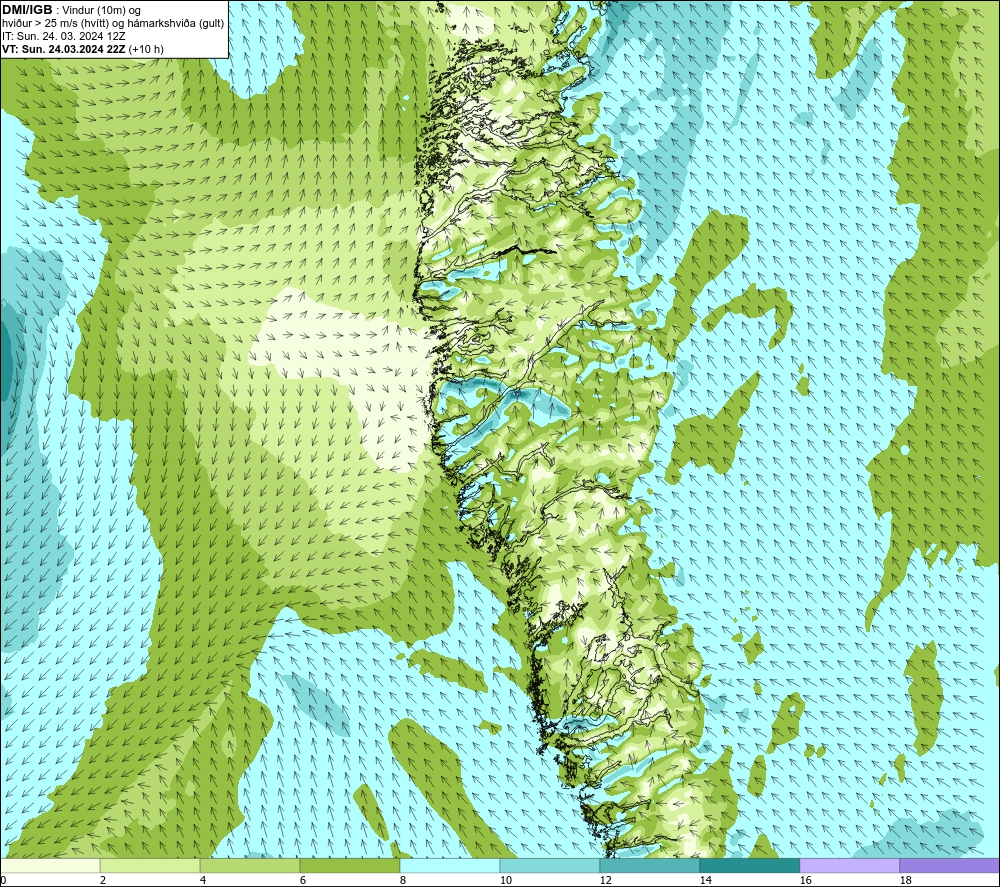Click the "VT: Sun. 24.03.2024 22Z (+10 h)" line

[x=83, y=49]
